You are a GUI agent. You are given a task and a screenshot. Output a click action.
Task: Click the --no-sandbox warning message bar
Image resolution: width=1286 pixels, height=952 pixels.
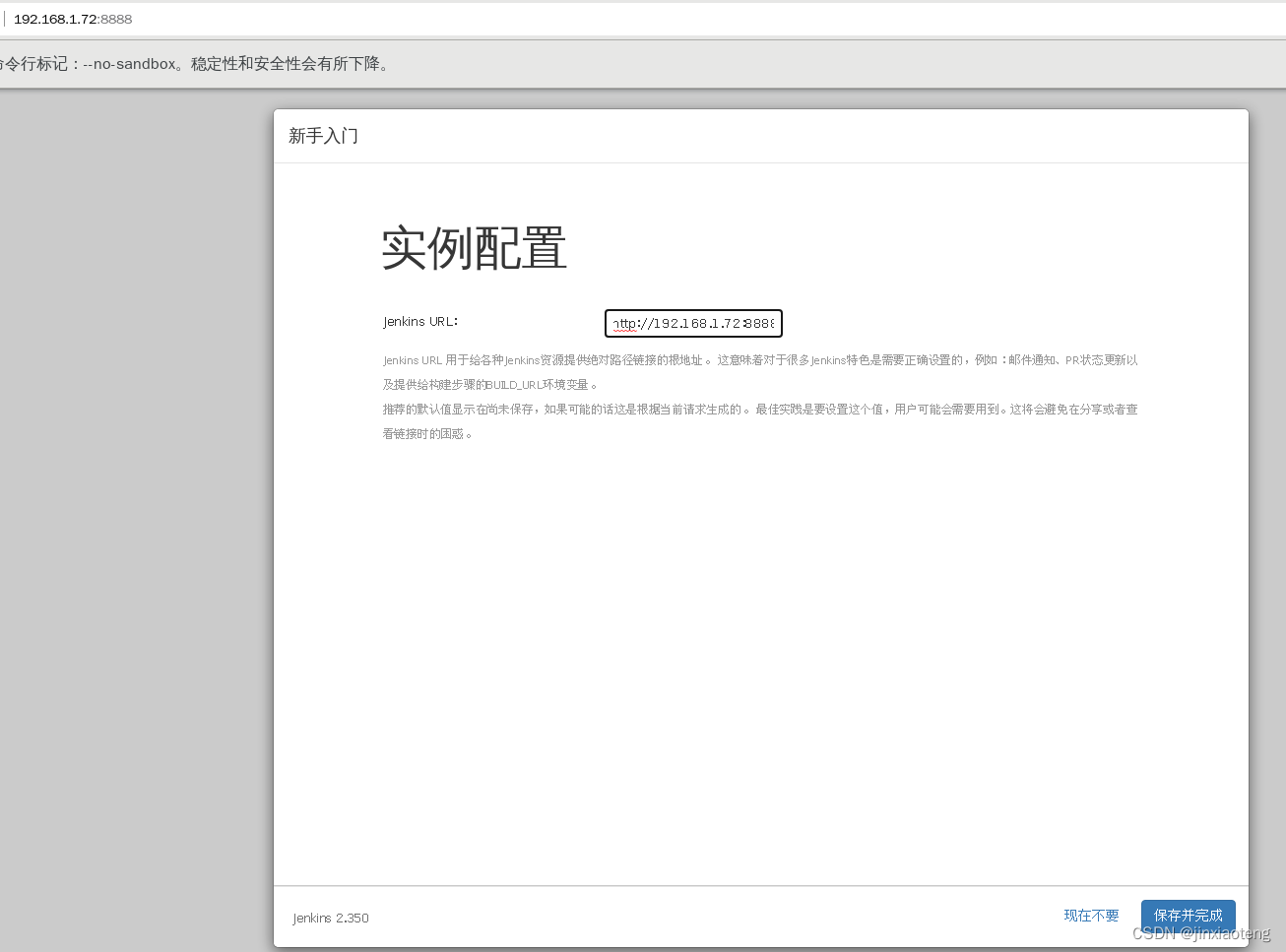click(643, 64)
